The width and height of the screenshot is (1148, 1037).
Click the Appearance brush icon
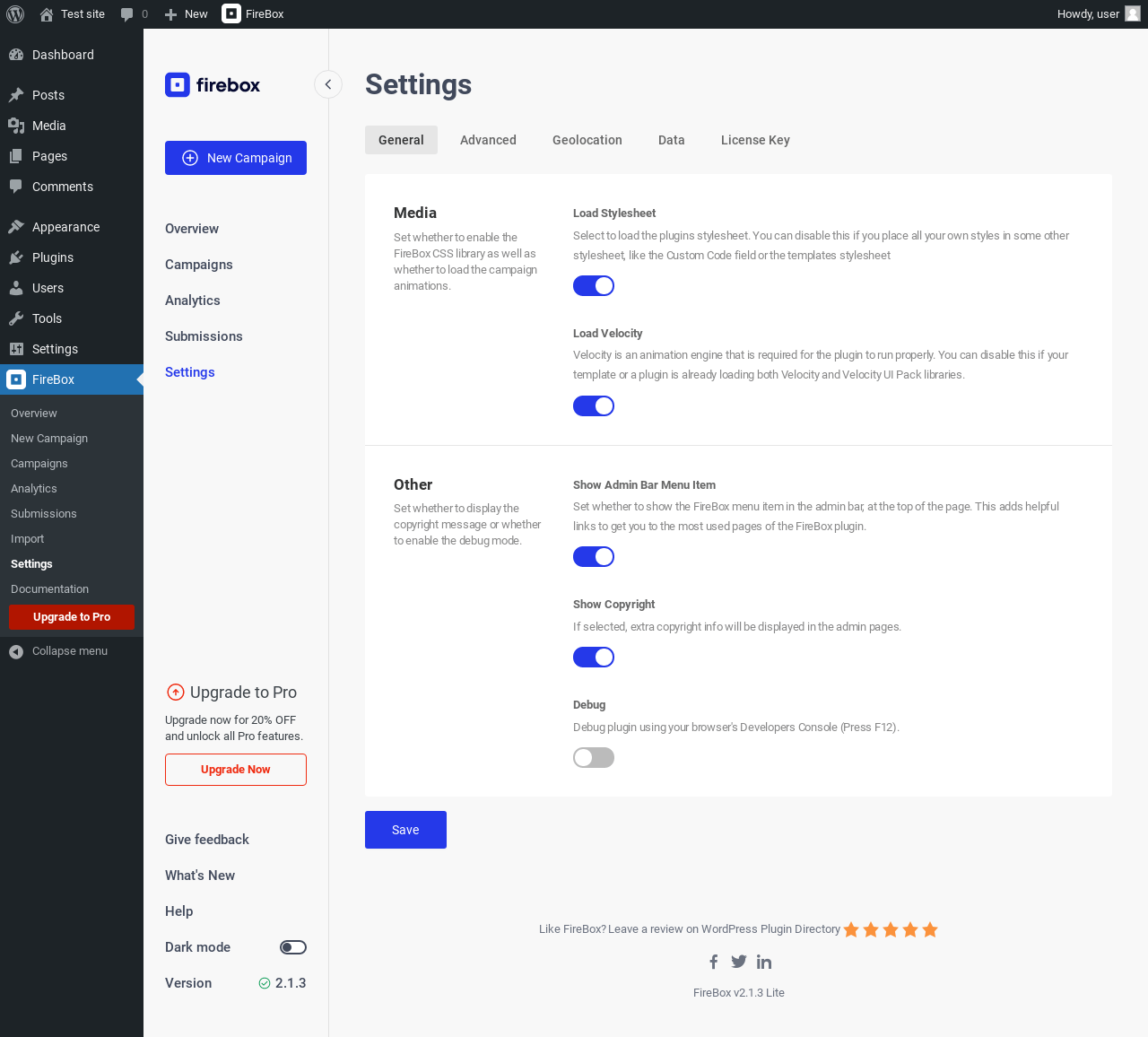point(16,227)
